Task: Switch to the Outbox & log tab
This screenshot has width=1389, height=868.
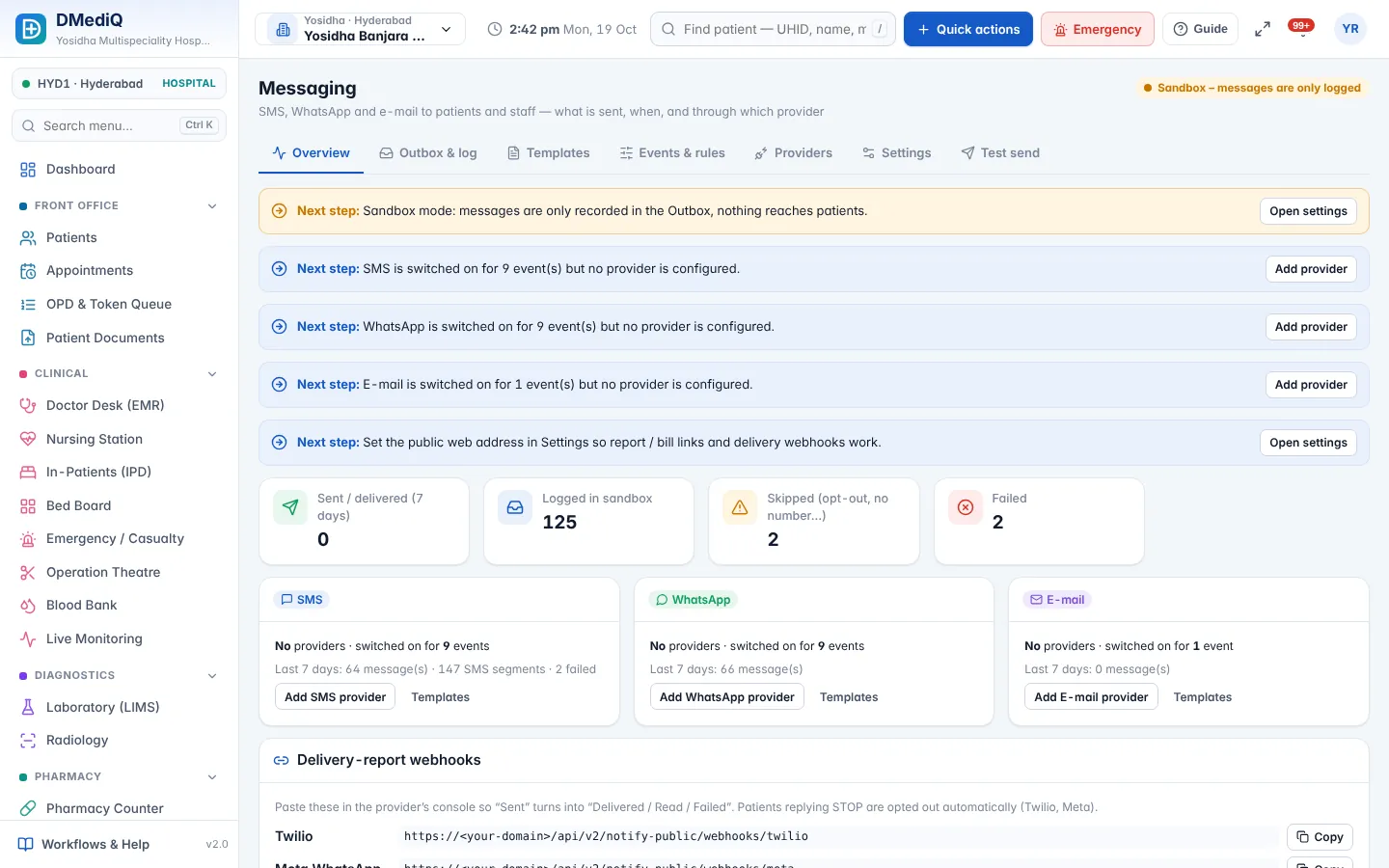Action: [x=428, y=153]
